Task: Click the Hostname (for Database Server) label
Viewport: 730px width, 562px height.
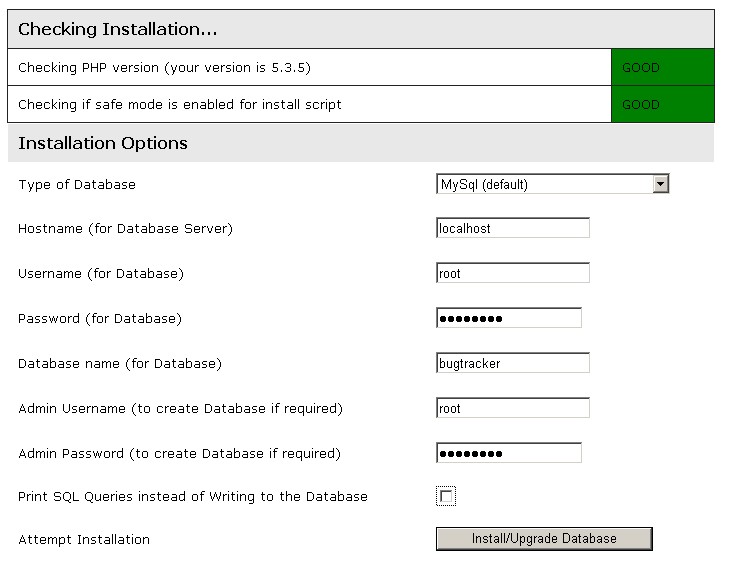Action: tap(125, 228)
